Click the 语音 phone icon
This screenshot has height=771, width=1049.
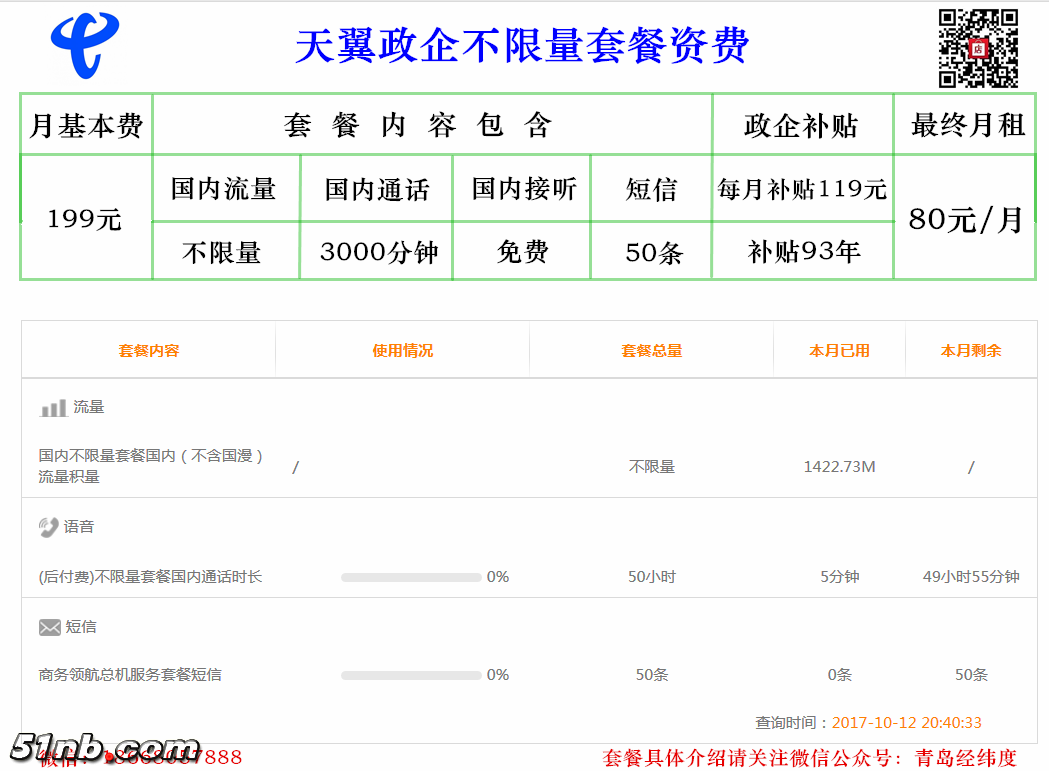(49, 527)
